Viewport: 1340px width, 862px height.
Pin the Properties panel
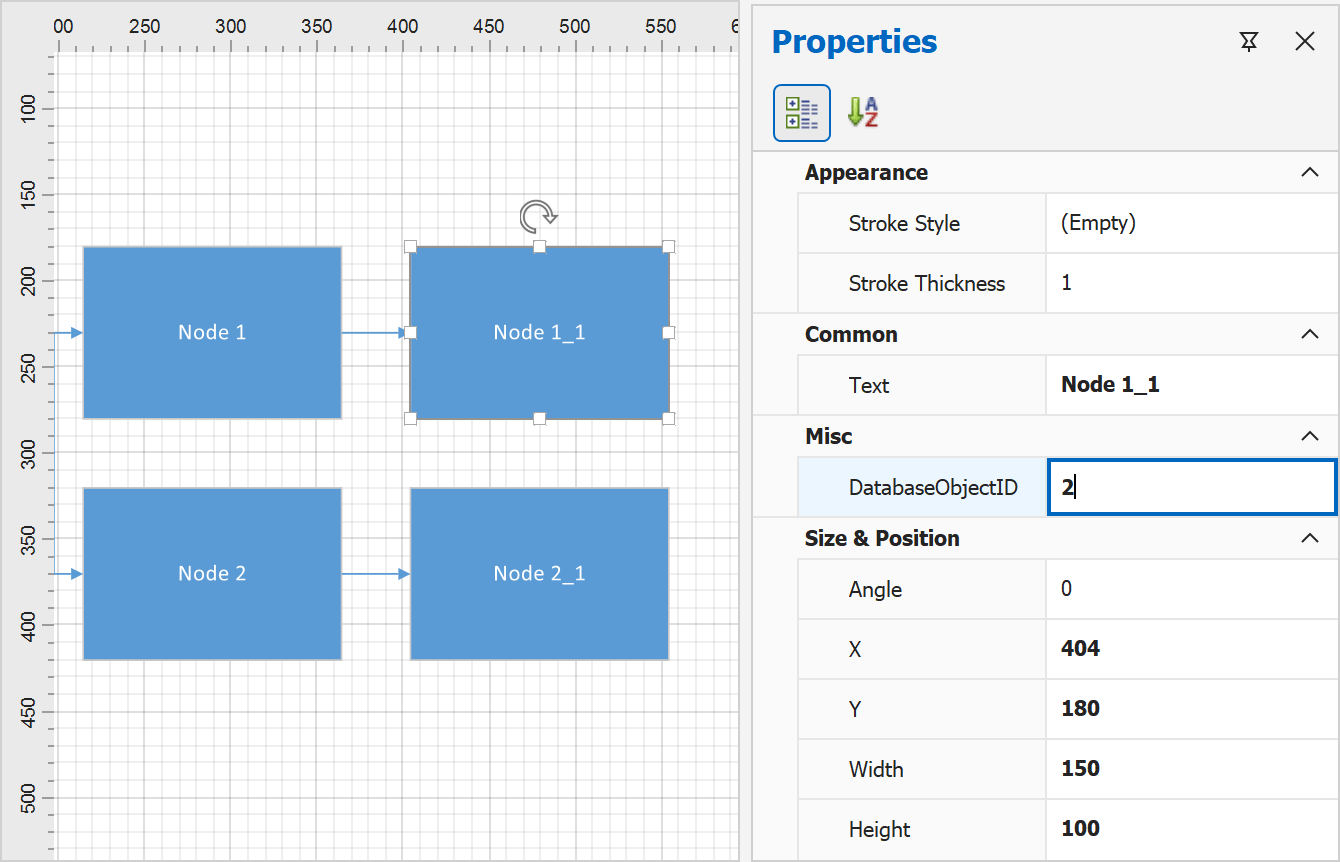(1248, 42)
